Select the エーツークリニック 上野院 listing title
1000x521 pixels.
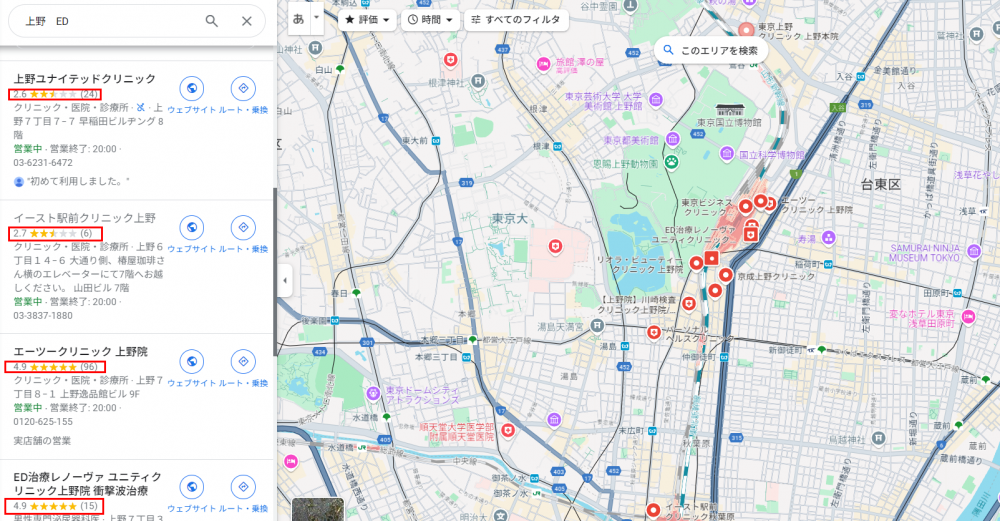(80, 352)
